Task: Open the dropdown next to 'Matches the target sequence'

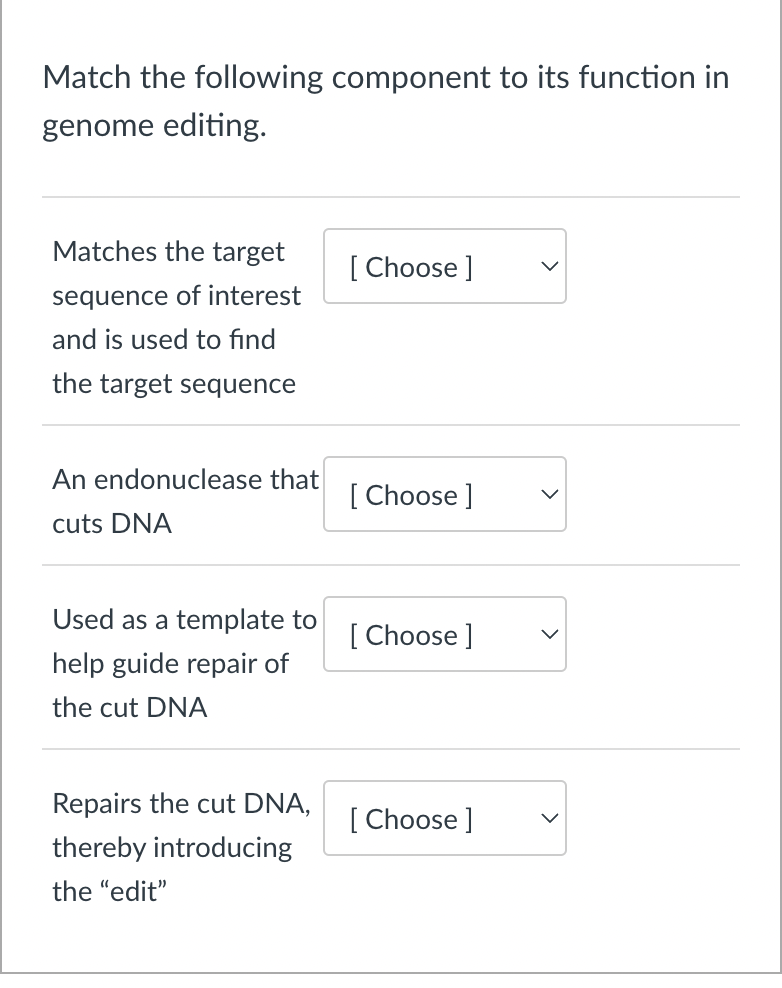Action: 444,266
